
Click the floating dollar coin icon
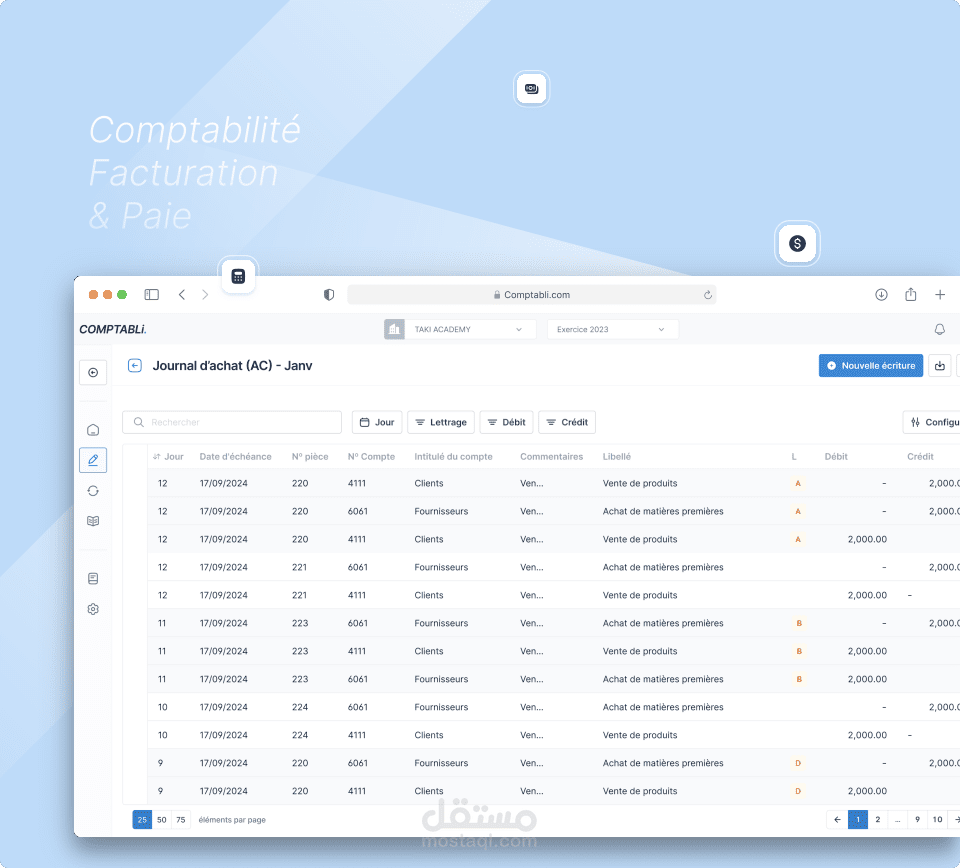pos(797,244)
